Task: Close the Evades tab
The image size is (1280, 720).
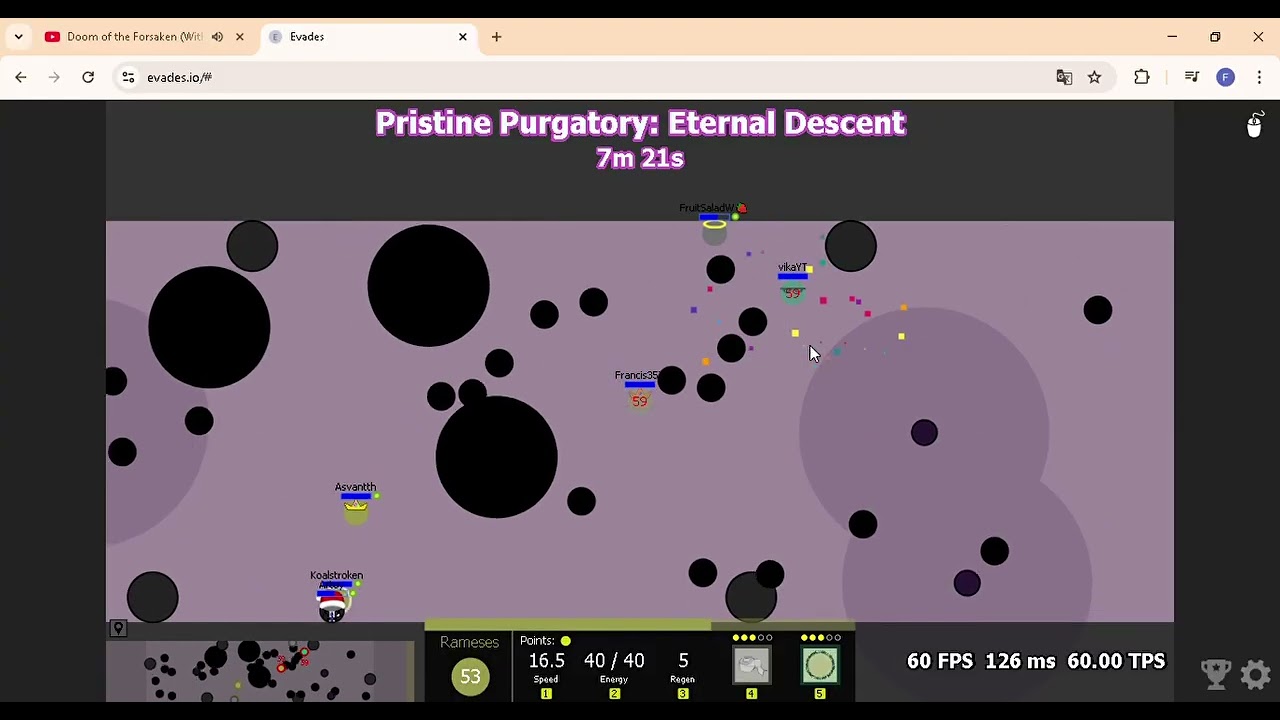Action: click(x=463, y=37)
